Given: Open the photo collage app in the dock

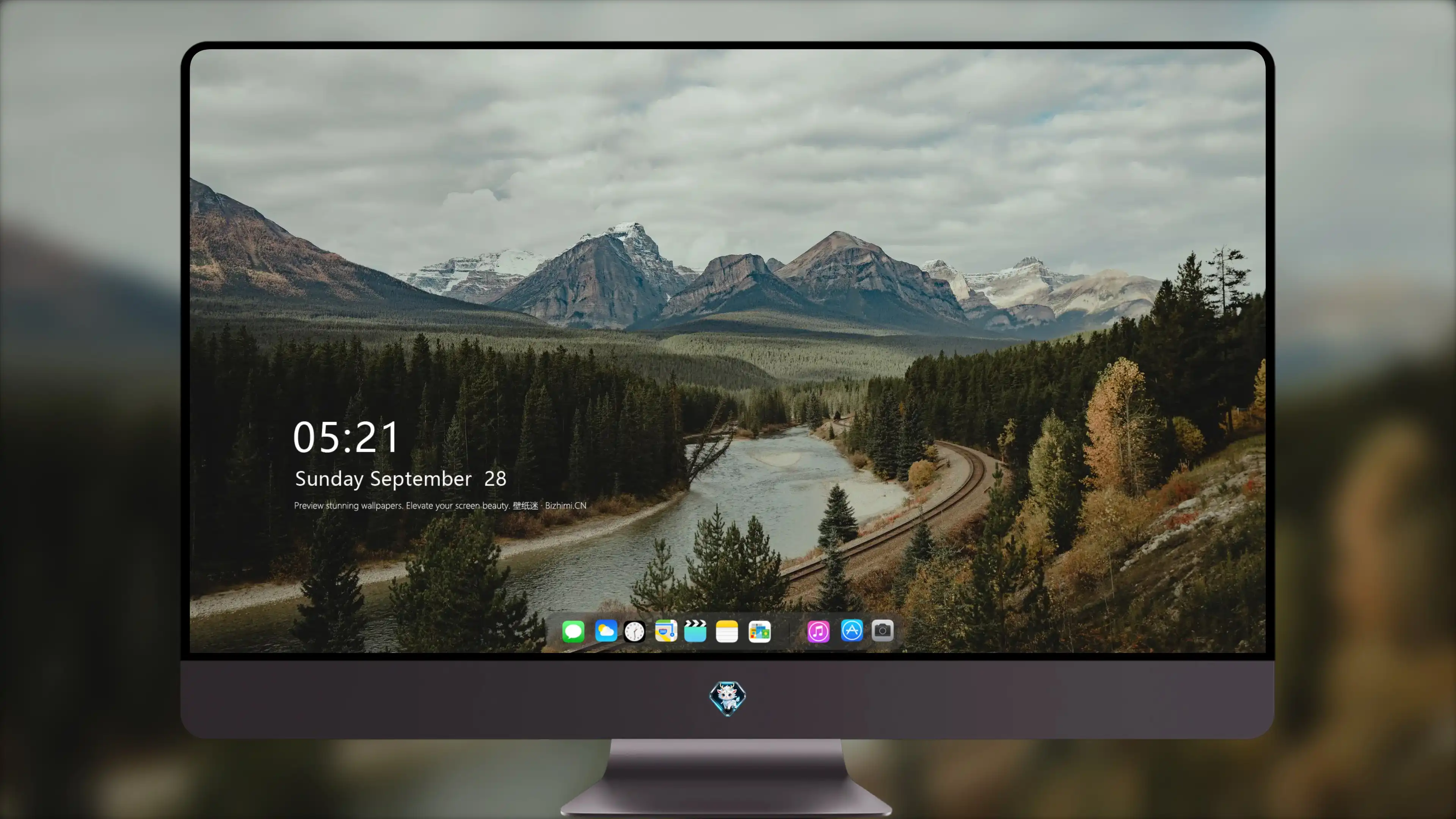Looking at the screenshot, I should [x=759, y=631].
